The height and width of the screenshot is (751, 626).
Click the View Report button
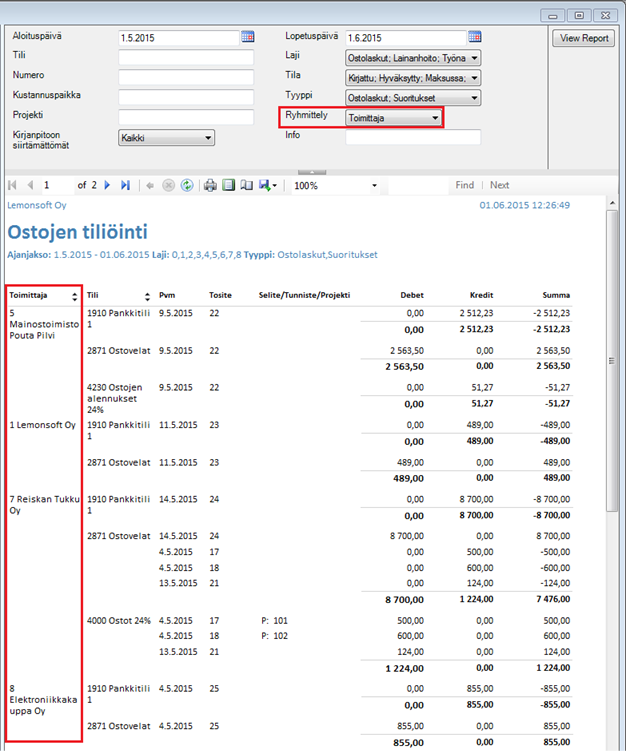[584, 38]
